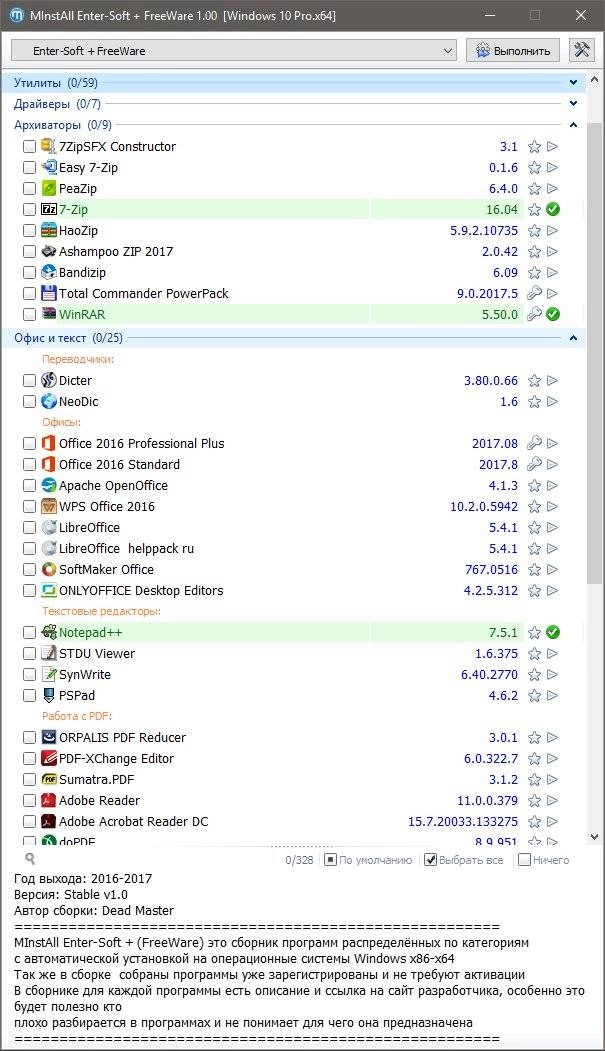The image size is (605, 1051).
Task: Click the Sumatra.PDF application icon
Action: 49,780
